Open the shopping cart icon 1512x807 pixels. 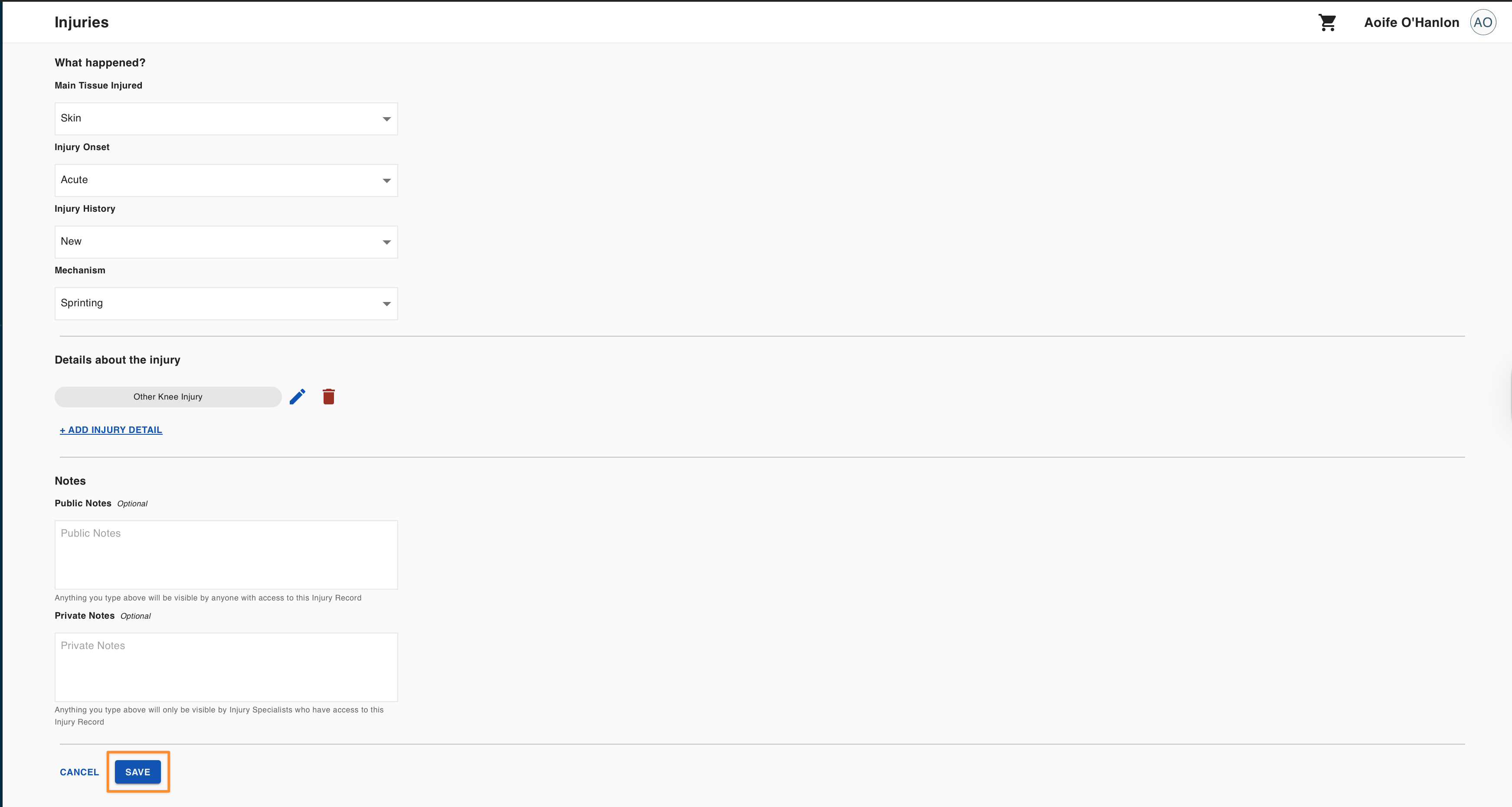1327,22
